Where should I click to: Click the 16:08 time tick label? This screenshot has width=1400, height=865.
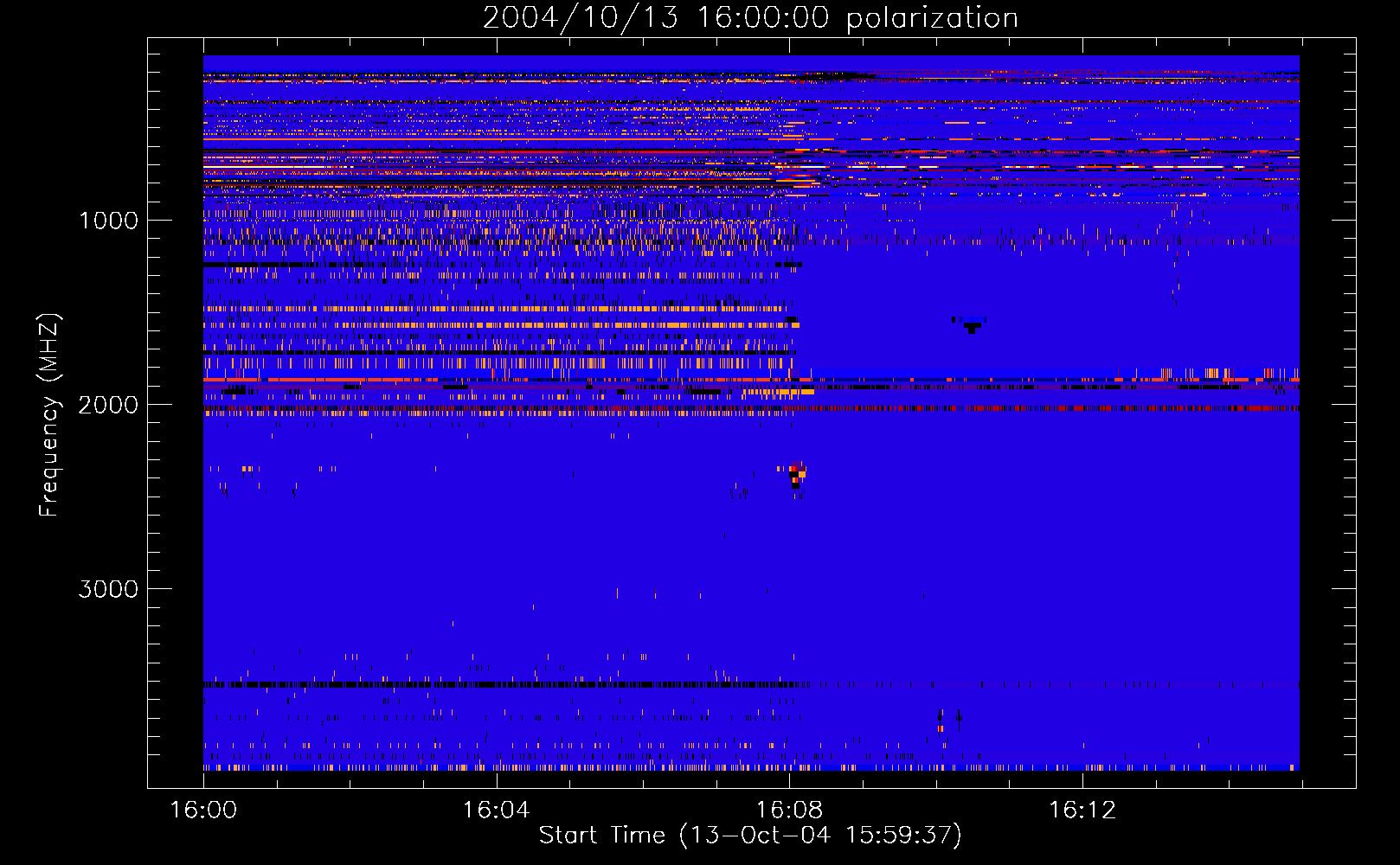pos(789,810)
